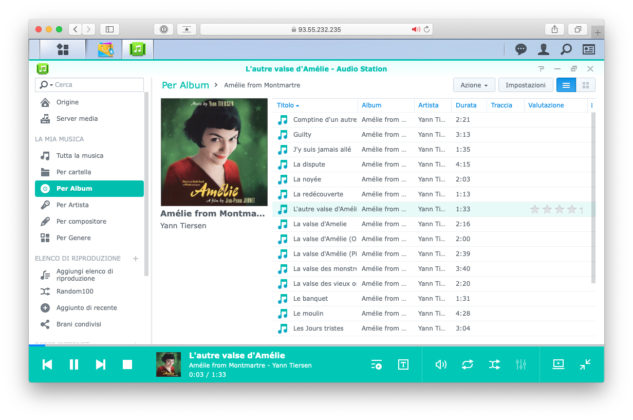This screenshot has height=420, width=633.
Task: Open the DSM main menu grid icon
Action: pos(63,50)
